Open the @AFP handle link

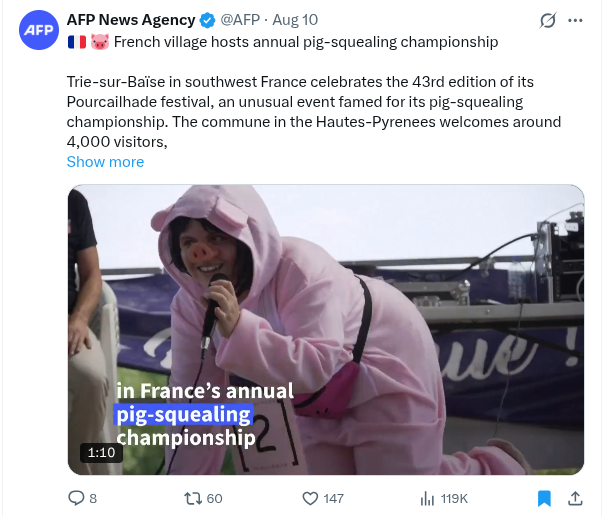[x=240, y=20]
